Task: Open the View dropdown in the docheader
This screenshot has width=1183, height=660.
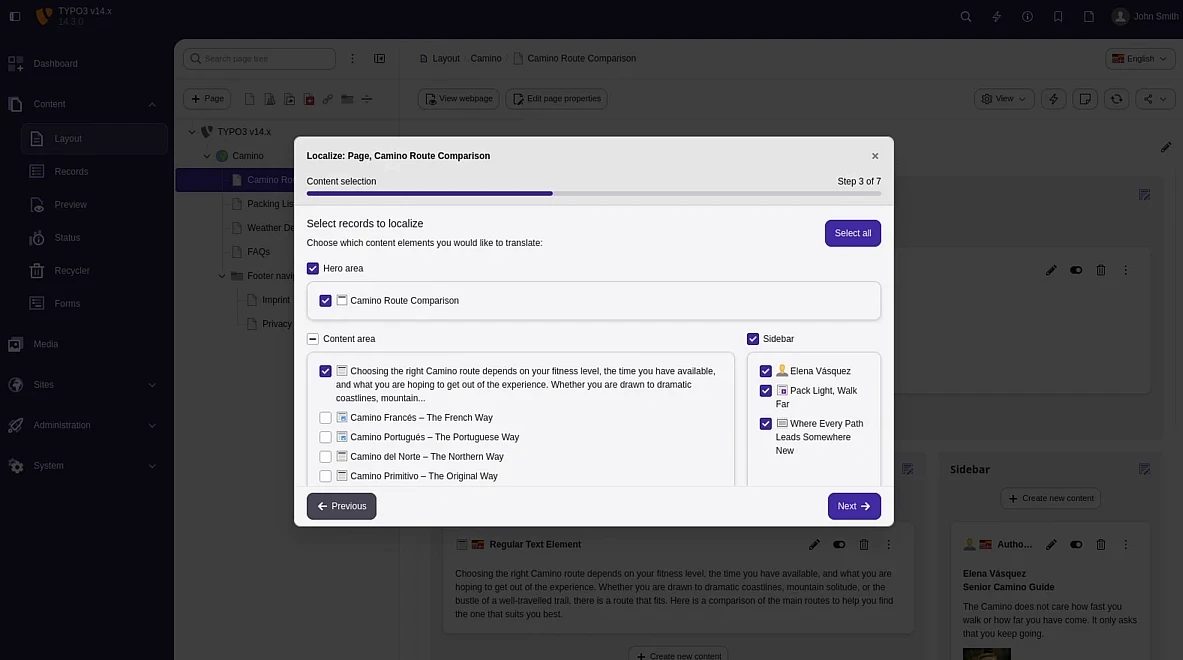Action: click(x=1003, y=99)
